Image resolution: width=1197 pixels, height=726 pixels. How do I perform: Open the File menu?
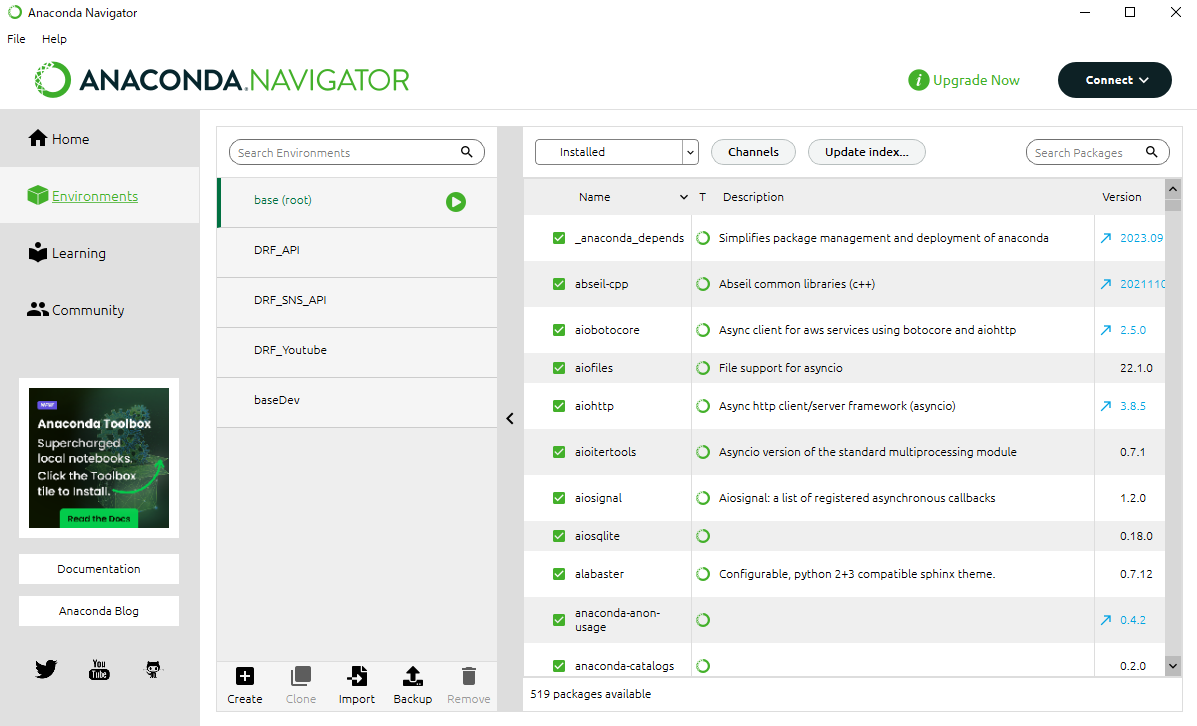[16, 39]
